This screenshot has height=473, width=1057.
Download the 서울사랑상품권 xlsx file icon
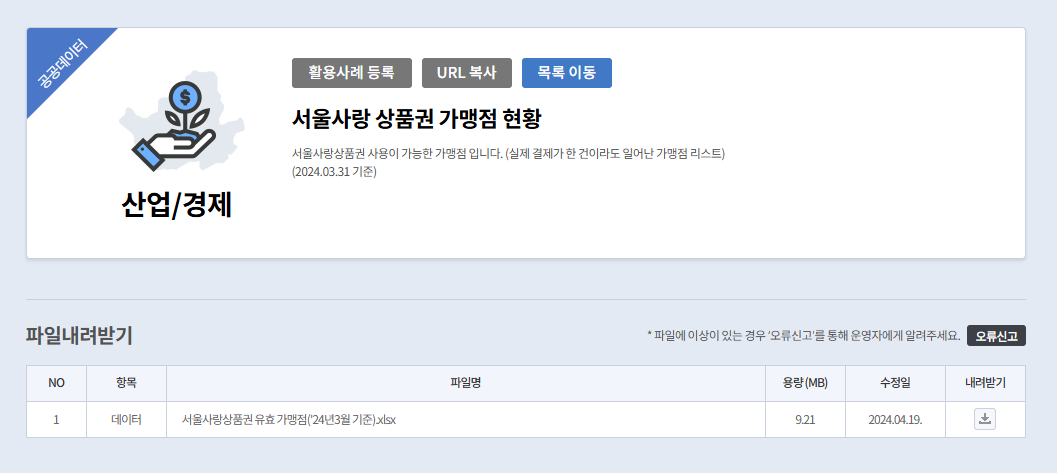[x=984, y=419]
